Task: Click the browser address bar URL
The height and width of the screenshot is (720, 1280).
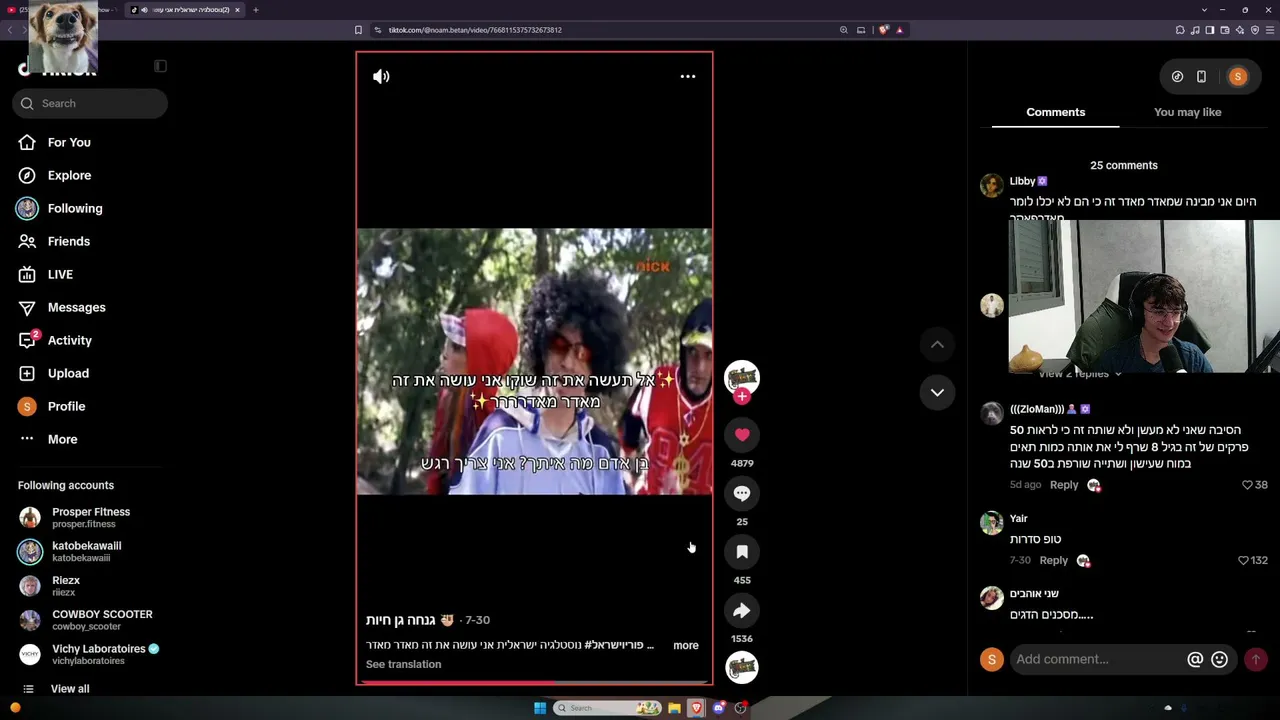Action: pos(475,30)
